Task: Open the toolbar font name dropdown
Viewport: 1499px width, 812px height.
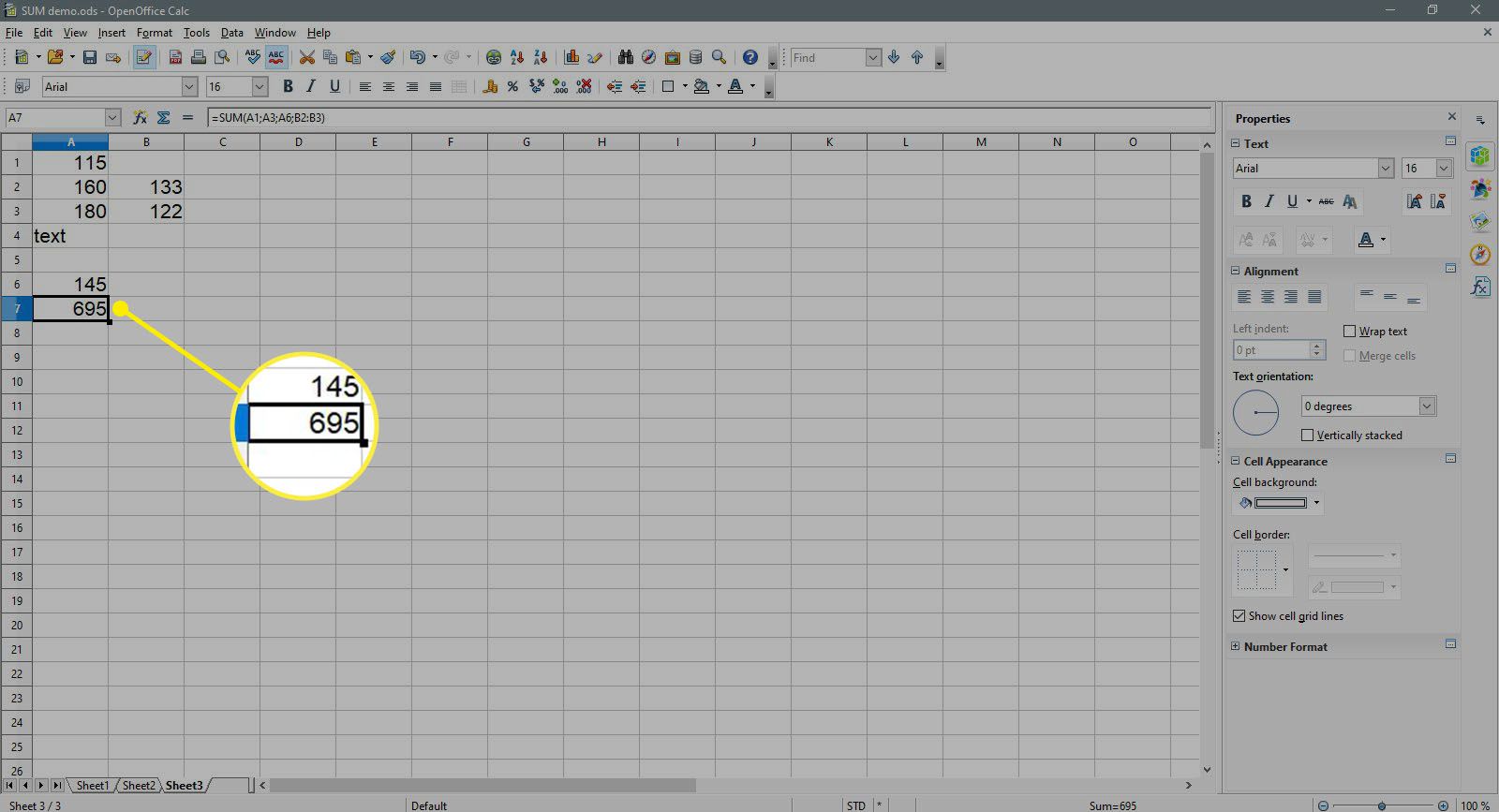Action: coord(189,86)
